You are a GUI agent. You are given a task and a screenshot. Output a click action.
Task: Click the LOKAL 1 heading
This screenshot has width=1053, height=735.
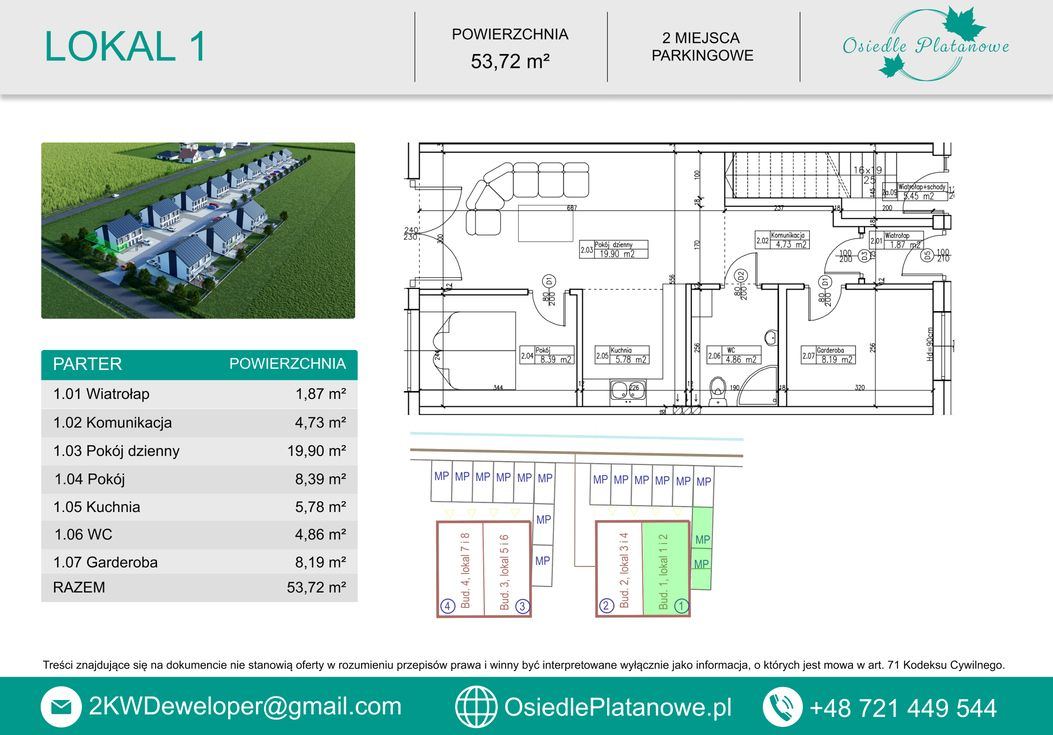(x=125, y=46)
